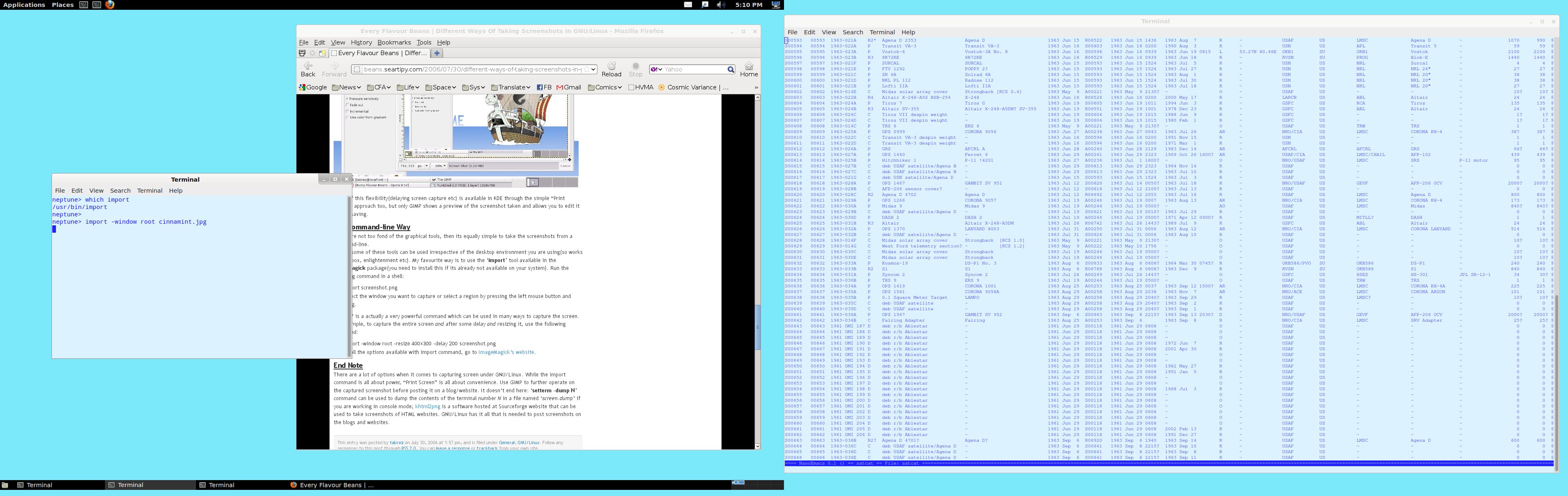Expand the News bookmarks folder
The image size is (1568, 496).
(346, 87)
